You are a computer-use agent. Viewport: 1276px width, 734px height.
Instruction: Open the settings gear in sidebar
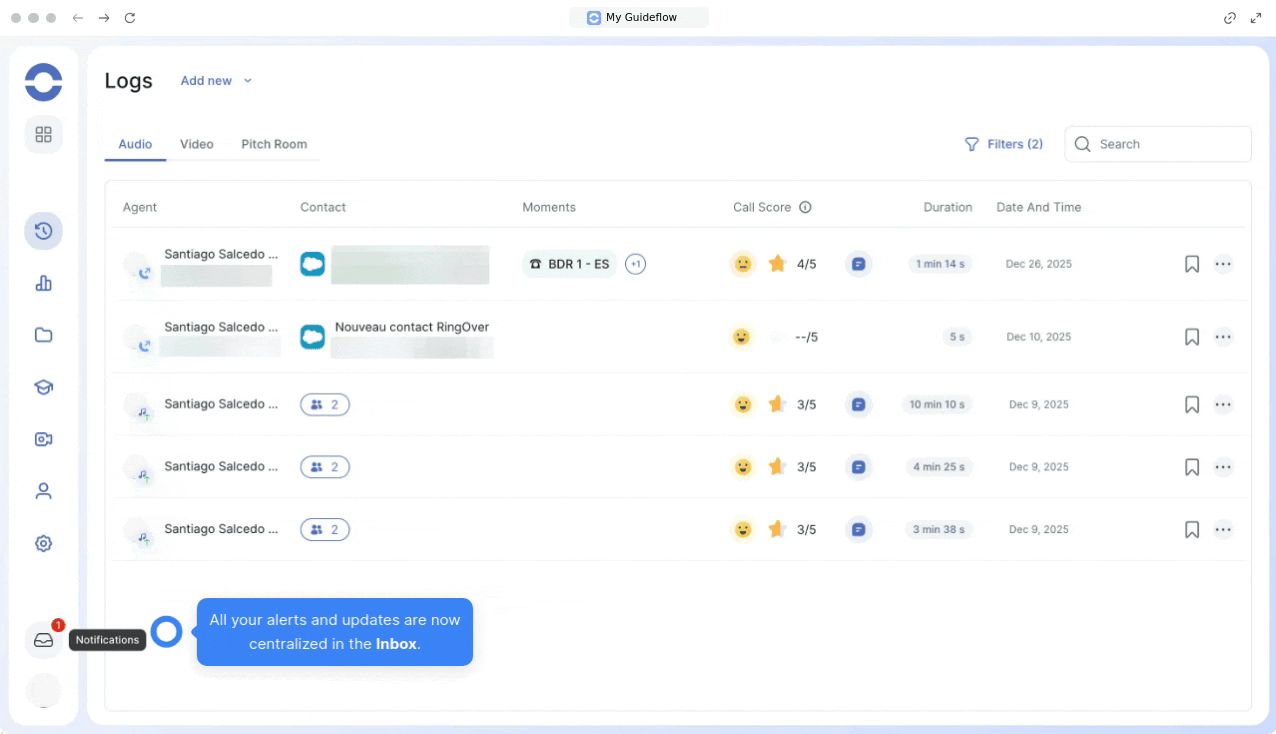tap(43, 543)
